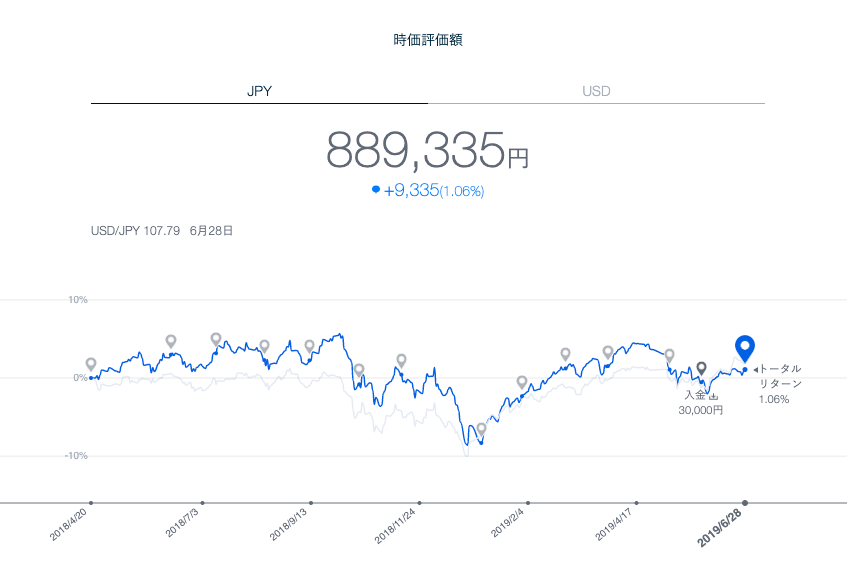Select the first gray pin at chart start

coord(91,365)
